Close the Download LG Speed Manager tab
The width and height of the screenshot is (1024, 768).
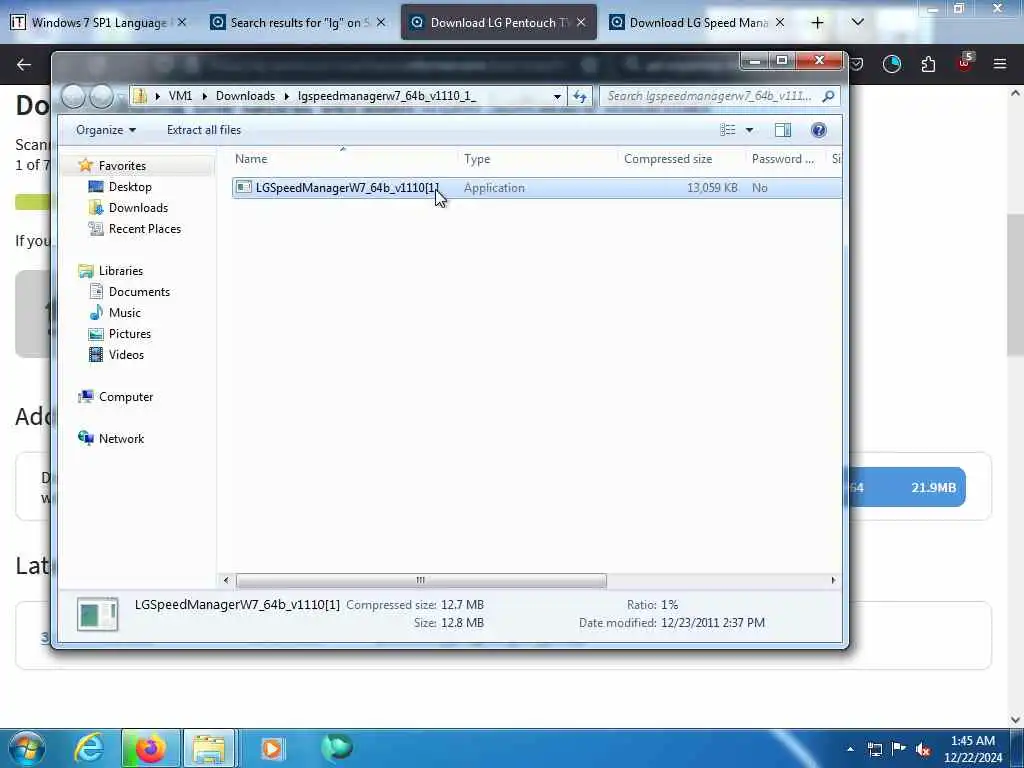780,23
